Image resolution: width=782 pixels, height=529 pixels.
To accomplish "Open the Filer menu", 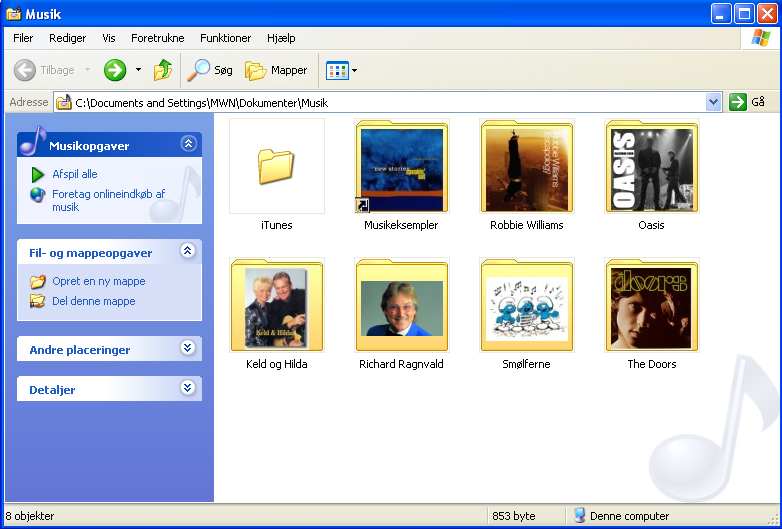I will [x=23, y=38].
